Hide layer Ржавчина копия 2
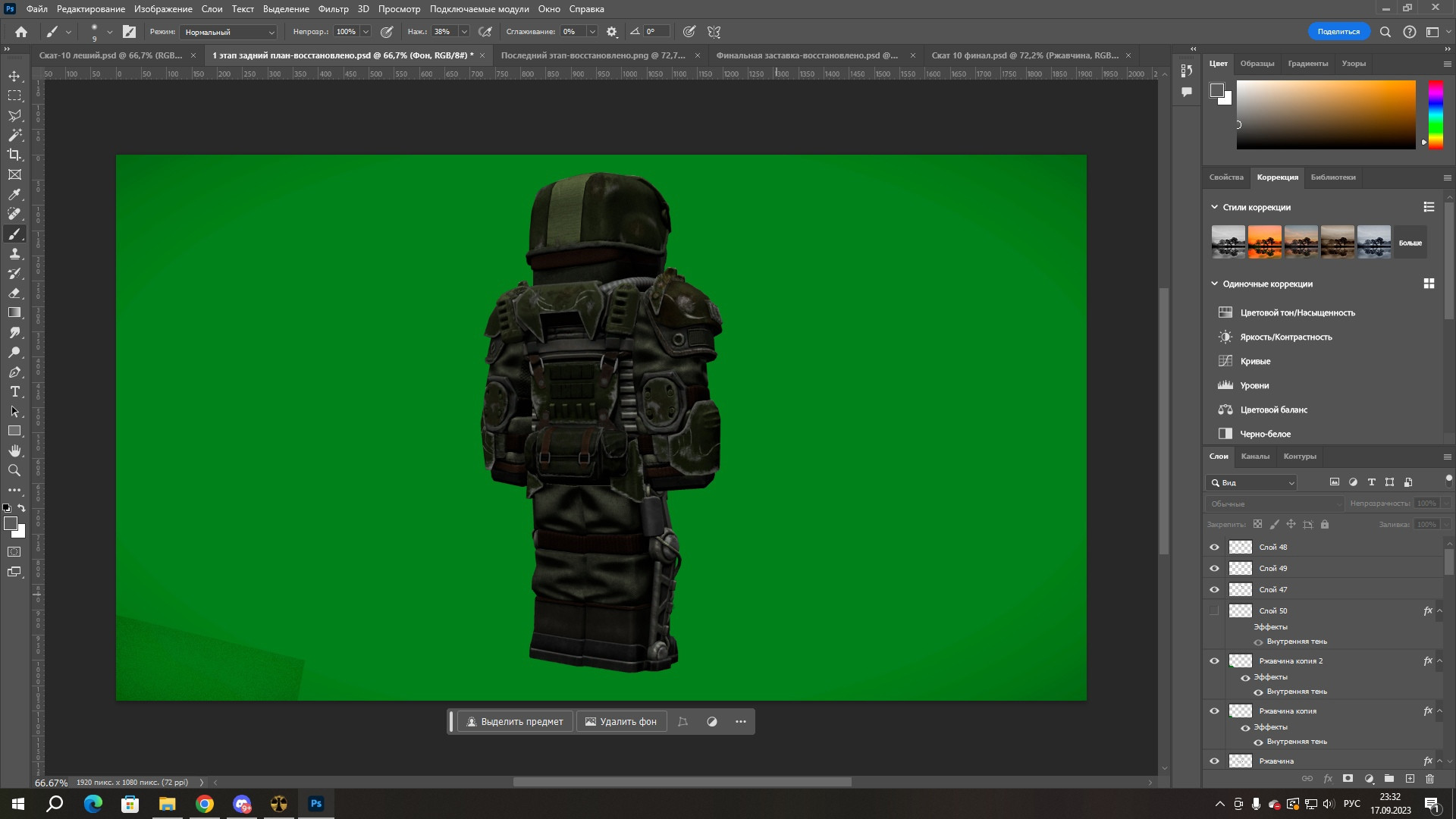This screenshot has width=1456, height=819. coord(1214,661)
